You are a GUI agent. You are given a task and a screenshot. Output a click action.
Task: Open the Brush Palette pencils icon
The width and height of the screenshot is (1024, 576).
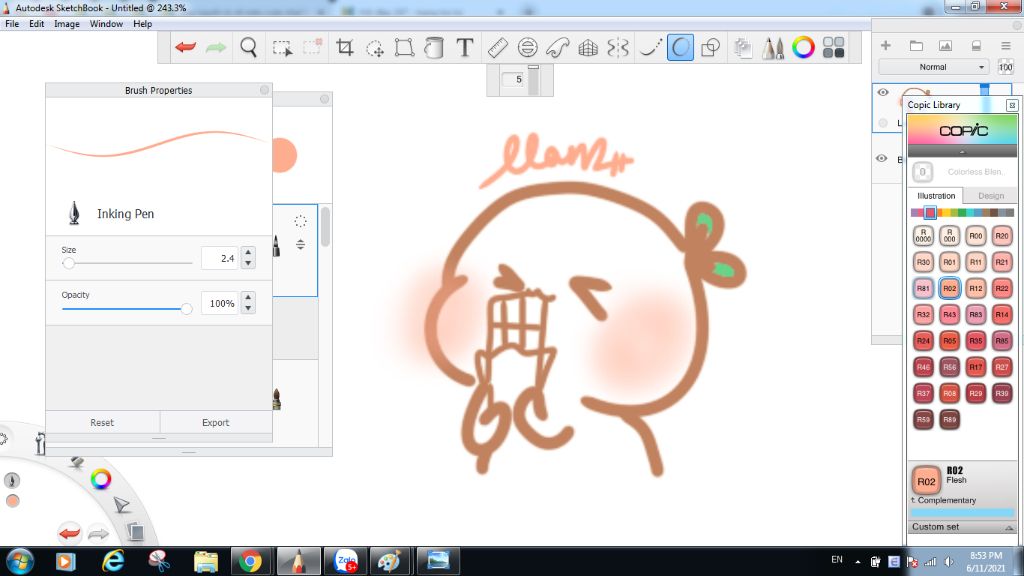coord(773,47)
